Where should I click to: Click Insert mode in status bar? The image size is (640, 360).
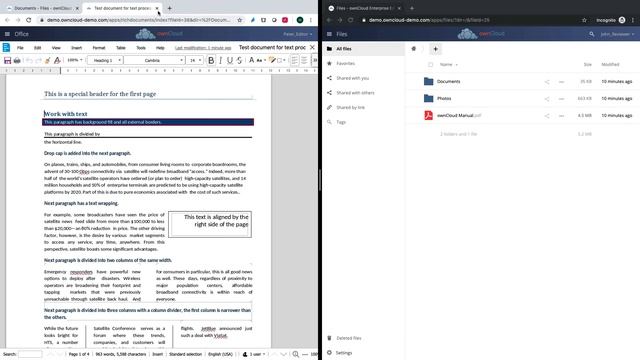158,354
